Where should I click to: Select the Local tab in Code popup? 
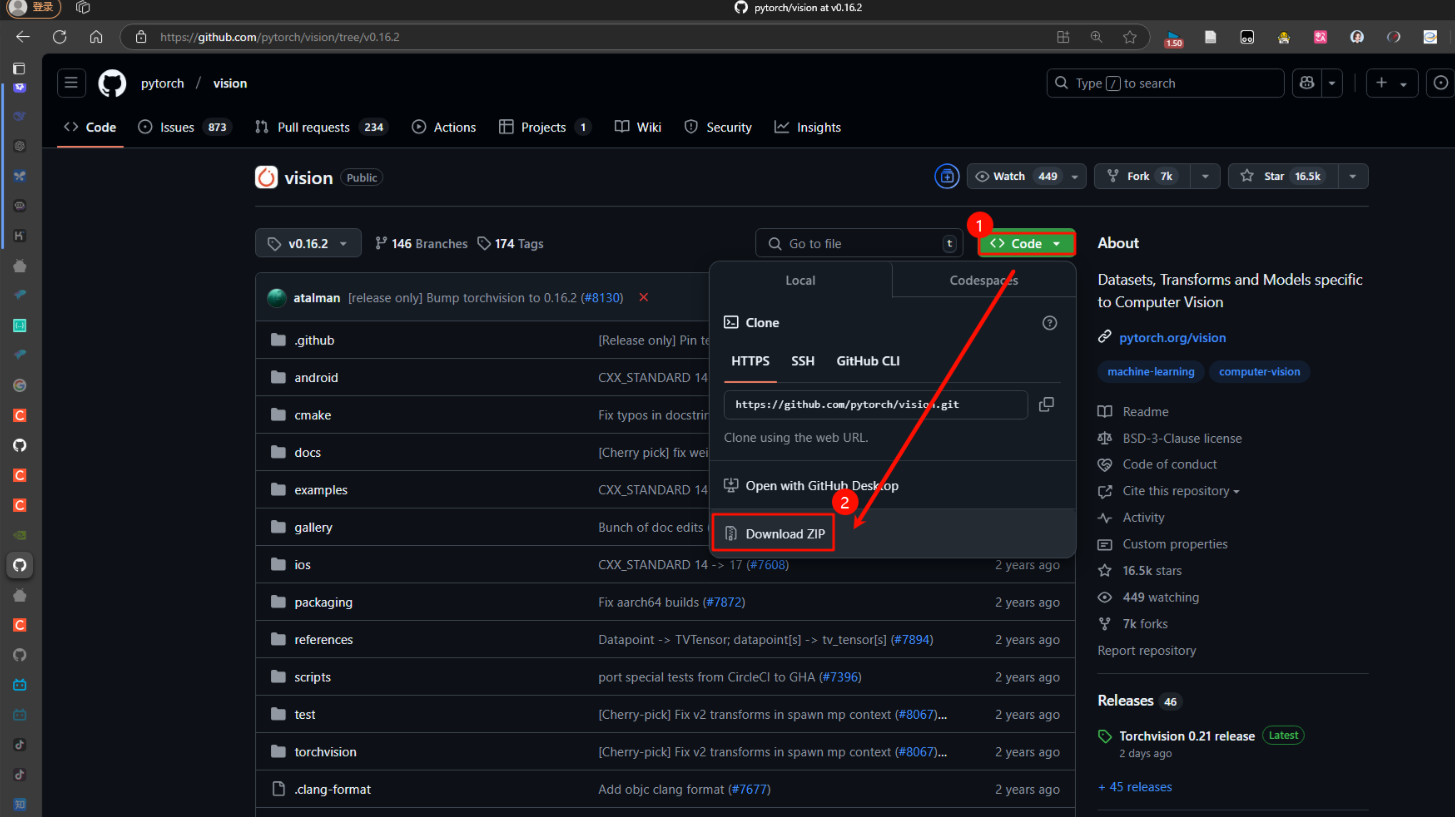pos(800,281)
